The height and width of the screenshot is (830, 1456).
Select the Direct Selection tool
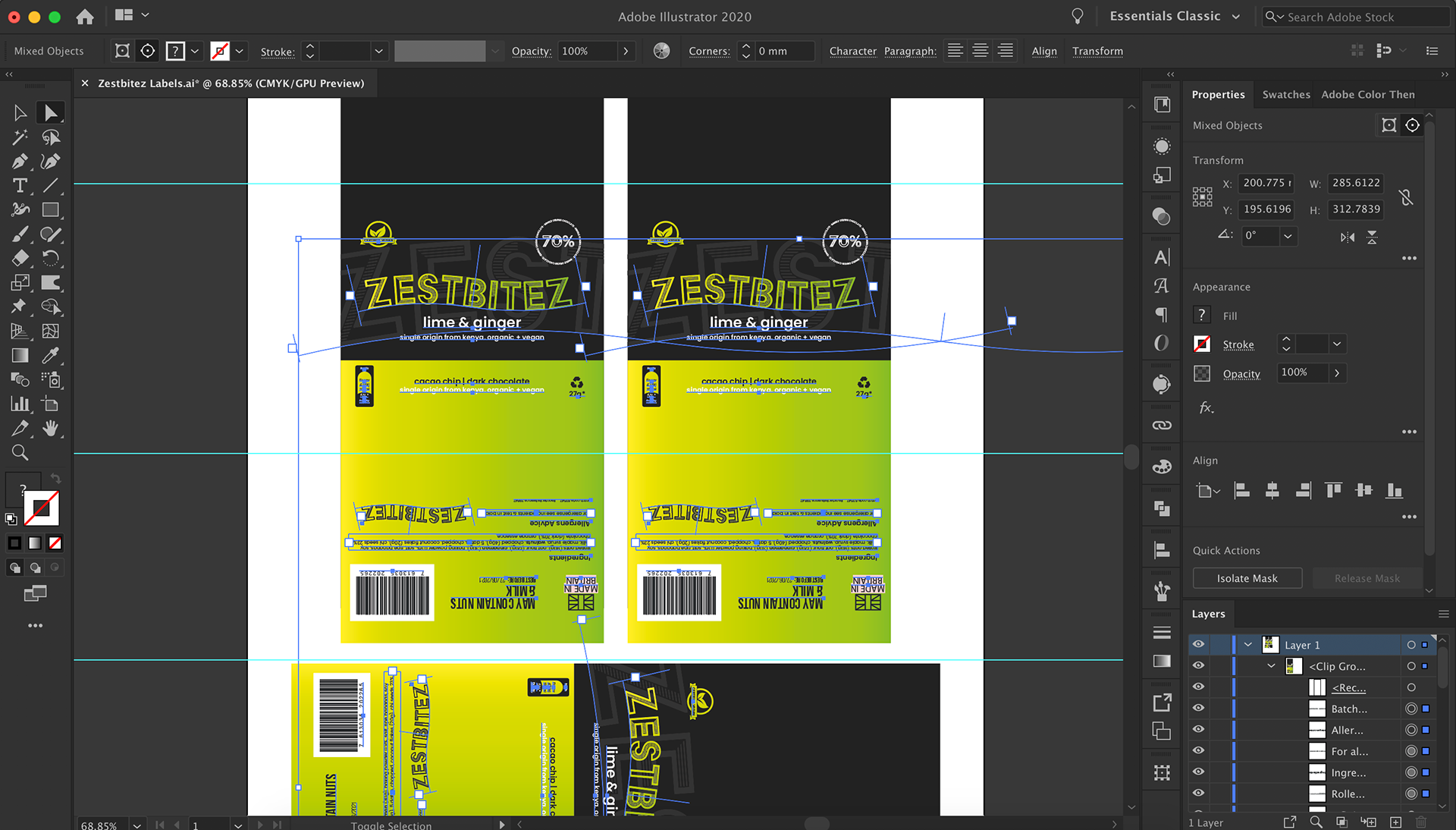pyautogui.click(x=51, y=113)
